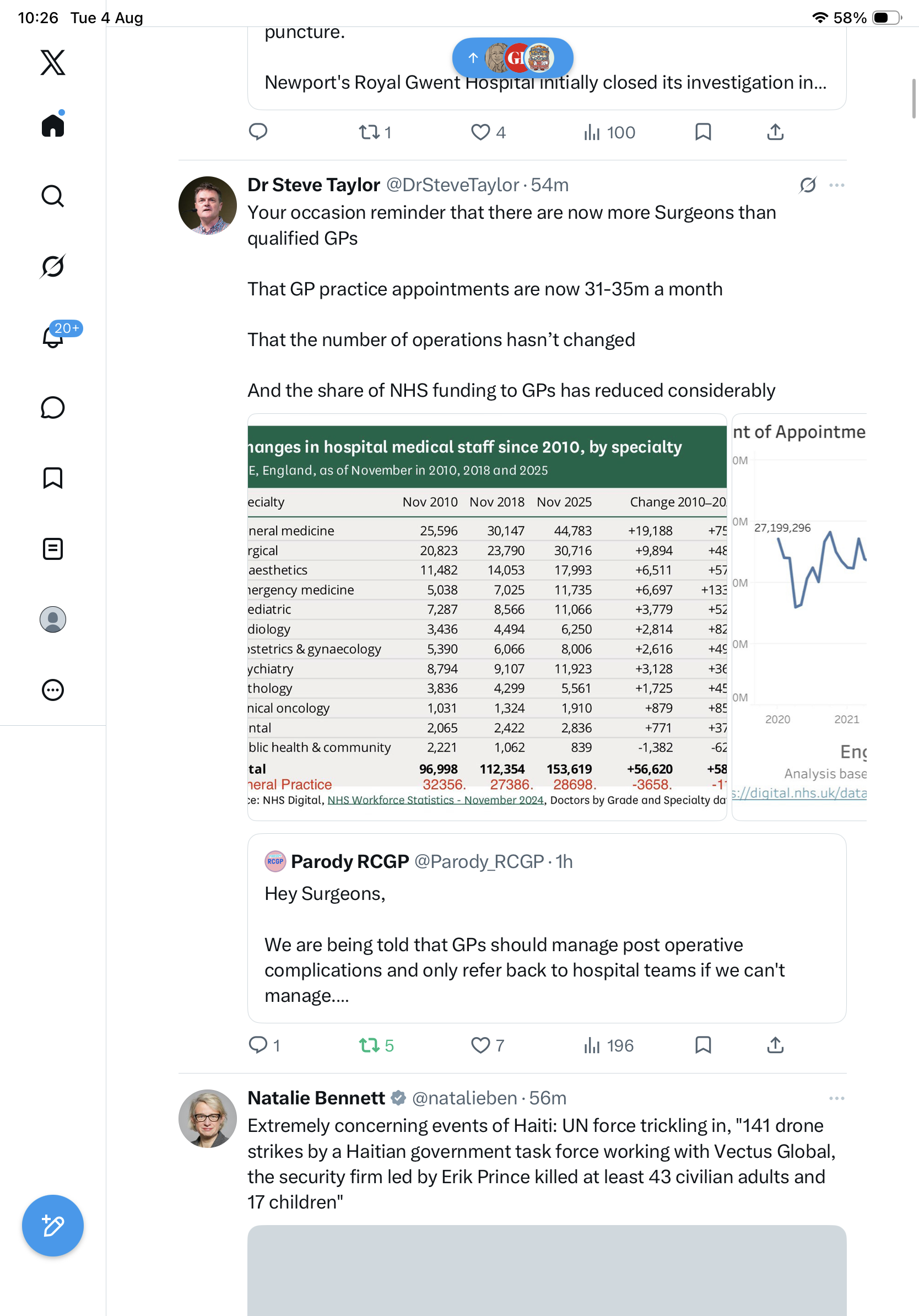Like Dr Steve Taylor's post

(488, 1045)
